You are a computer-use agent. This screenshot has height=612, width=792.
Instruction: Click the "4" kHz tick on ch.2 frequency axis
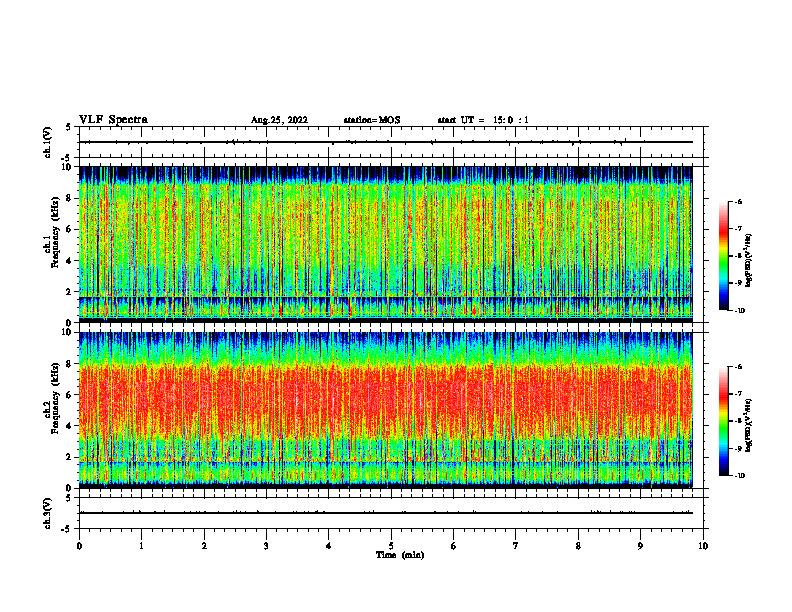click(70, 426)
